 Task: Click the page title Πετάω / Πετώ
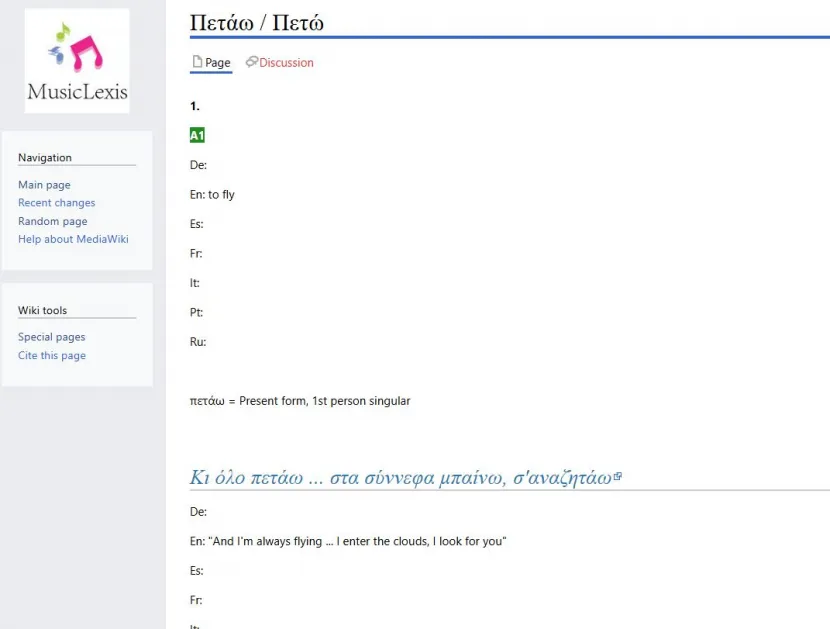(256, 23)
